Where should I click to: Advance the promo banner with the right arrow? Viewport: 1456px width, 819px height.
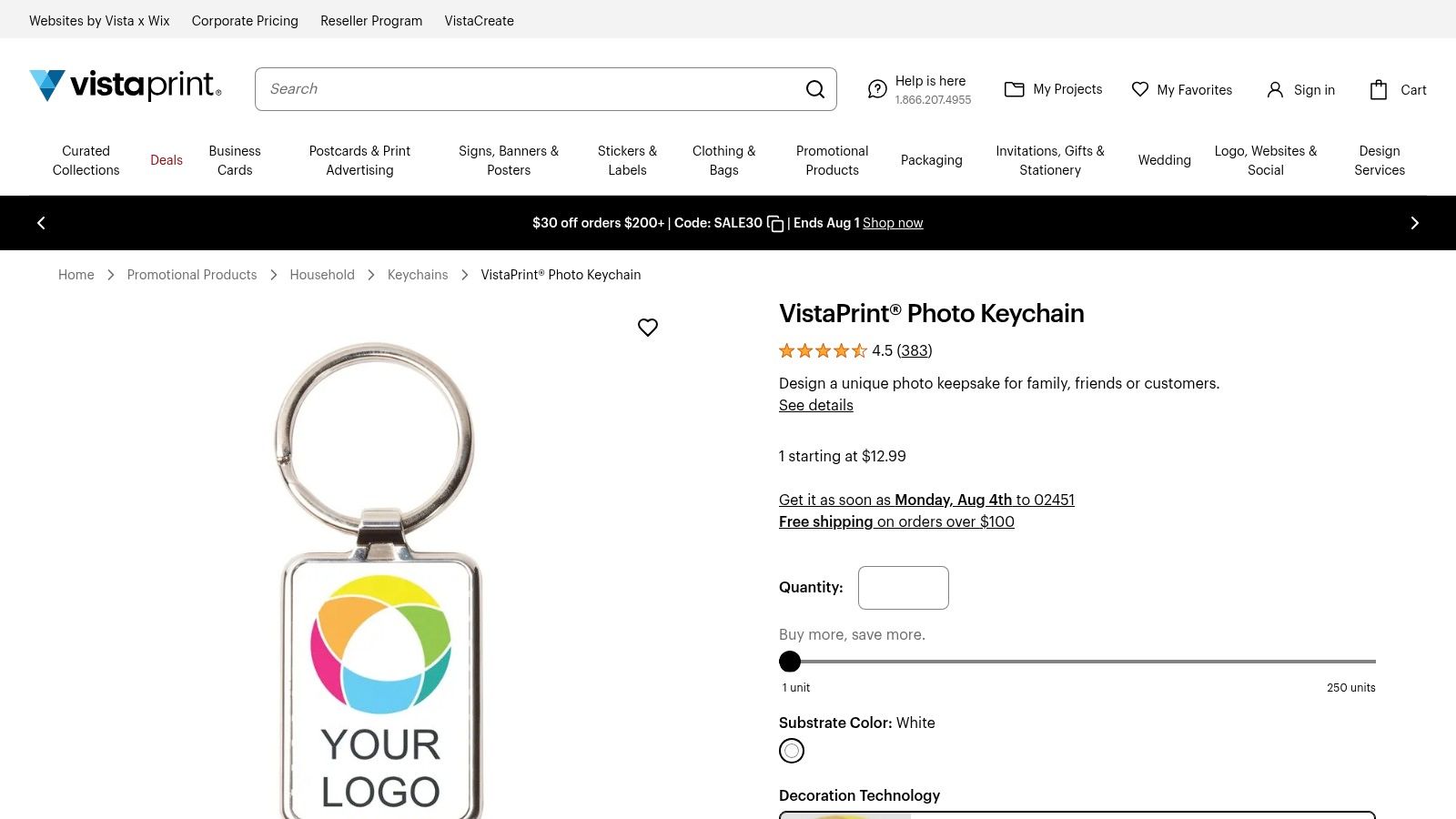tap(1414, 223)
